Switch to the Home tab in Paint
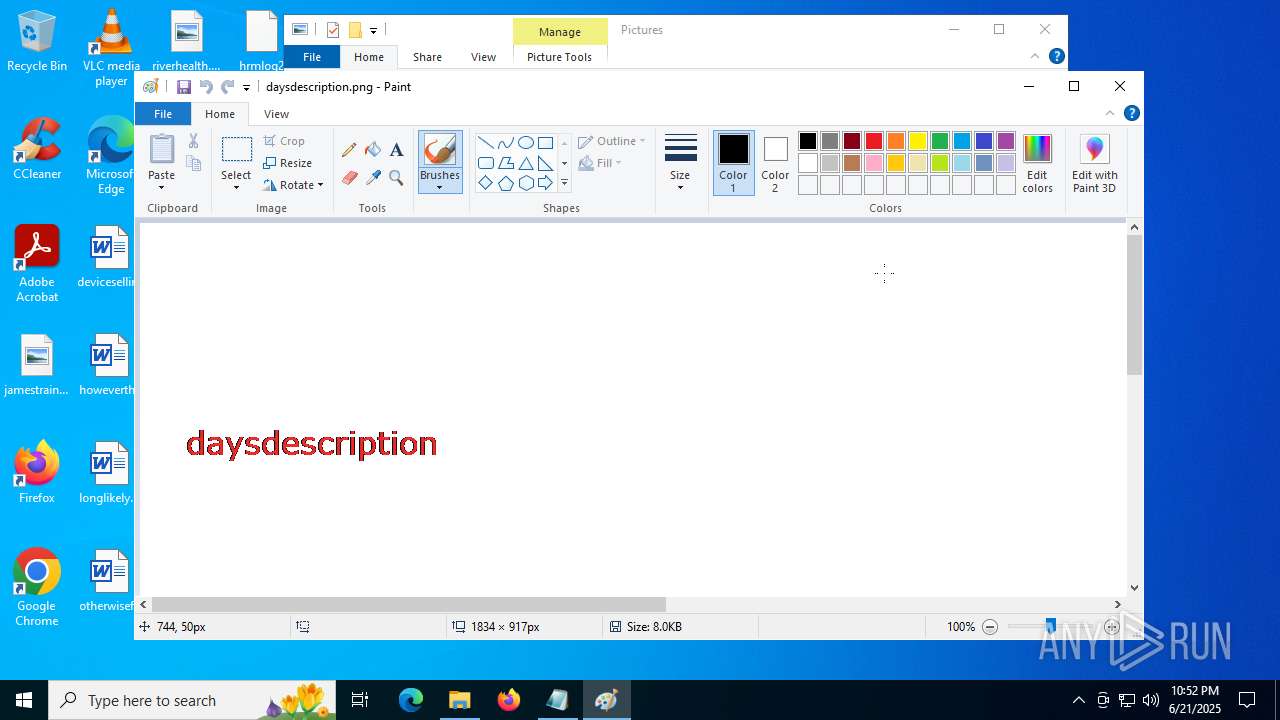 (x=220, y=114)
